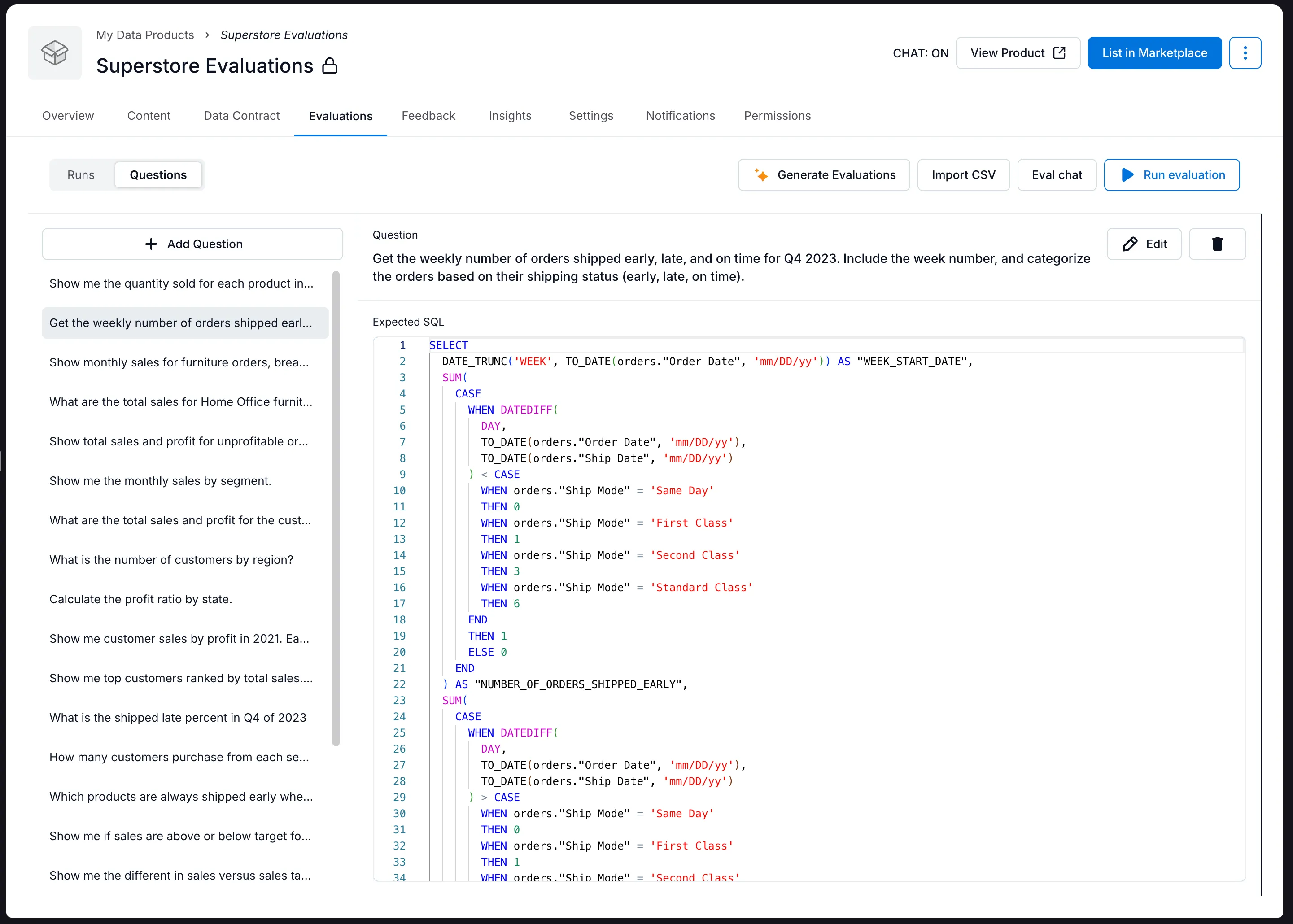This screenshot has height=924, width=1293.
Task: Click the question description text
Action: [x=731, y=267]
